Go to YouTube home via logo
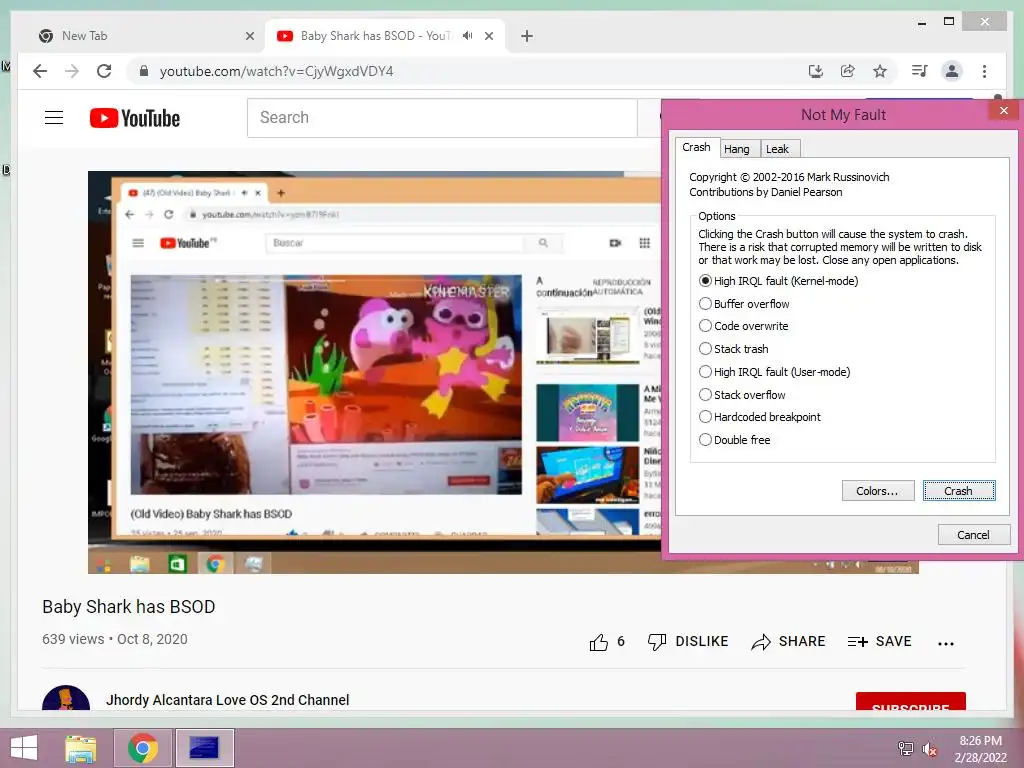Image resolution: width=1024 pixels, height=768 pixels. (135, 118)
